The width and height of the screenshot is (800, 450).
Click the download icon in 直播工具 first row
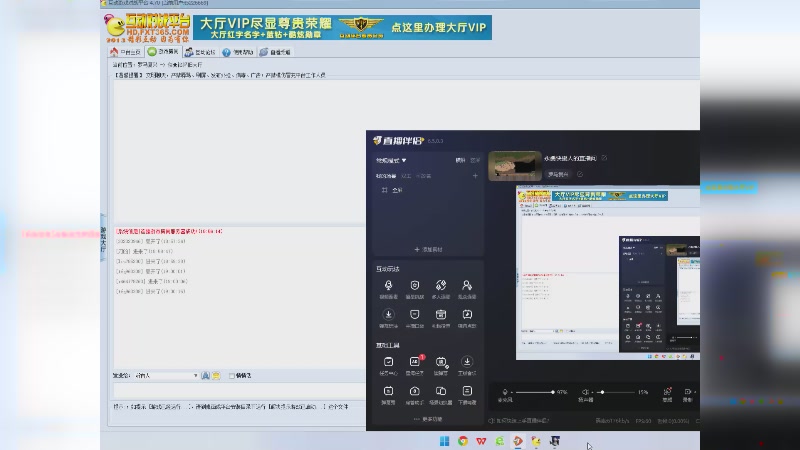467,362
